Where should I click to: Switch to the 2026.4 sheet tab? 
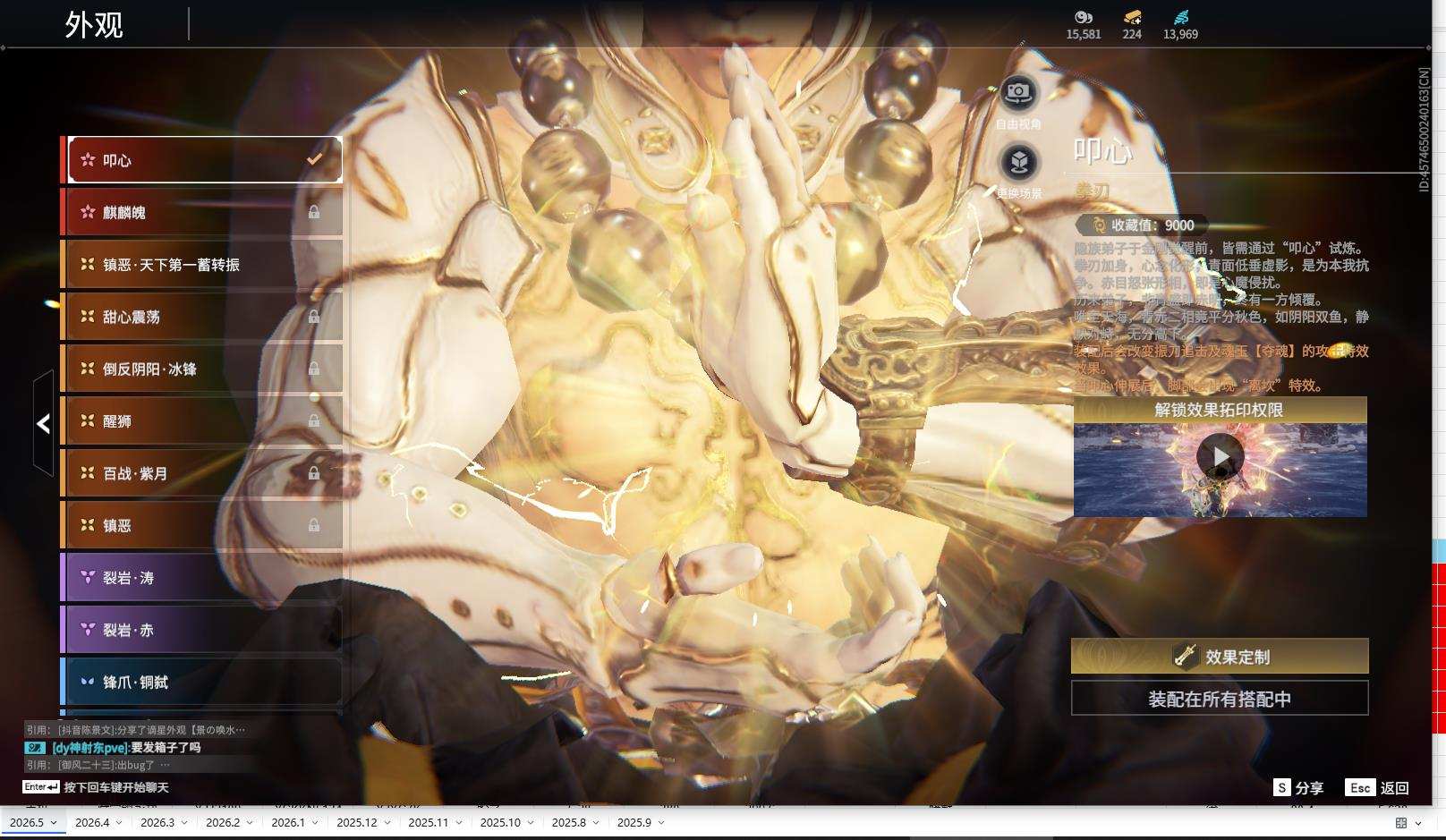pyautogui.click(x=92, y=822)
